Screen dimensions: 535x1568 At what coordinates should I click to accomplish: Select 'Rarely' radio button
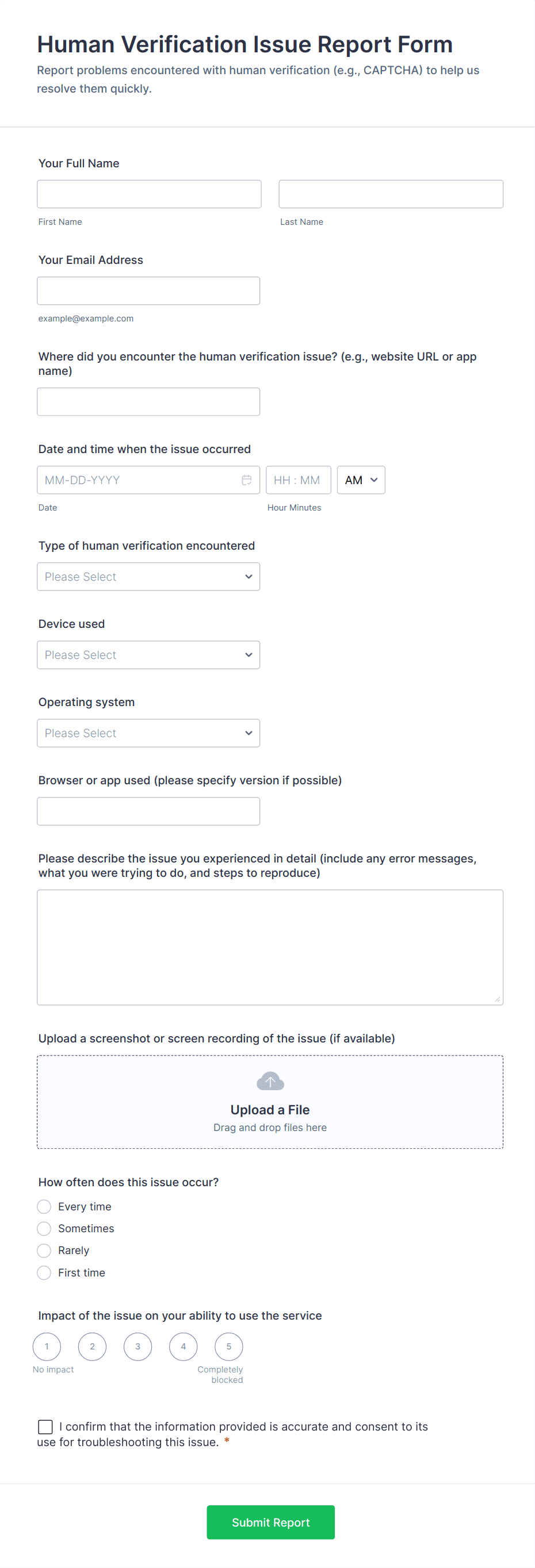click(44, 1250)
